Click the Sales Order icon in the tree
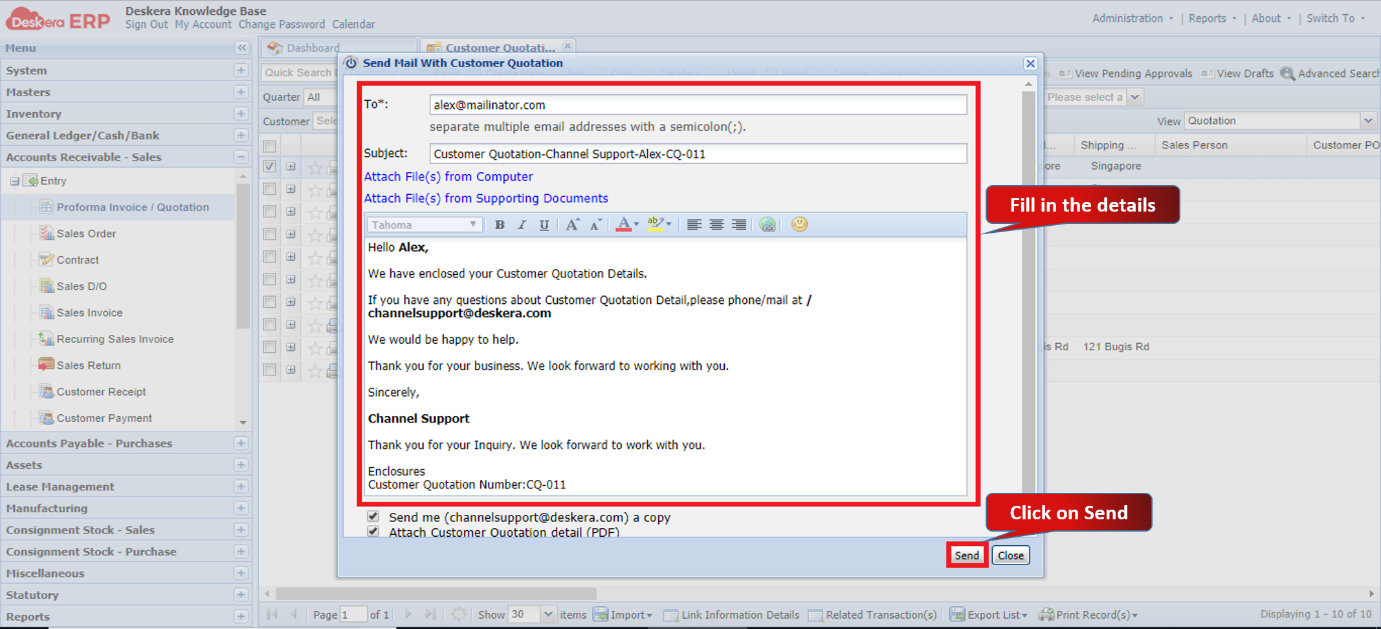 (47, 233)
